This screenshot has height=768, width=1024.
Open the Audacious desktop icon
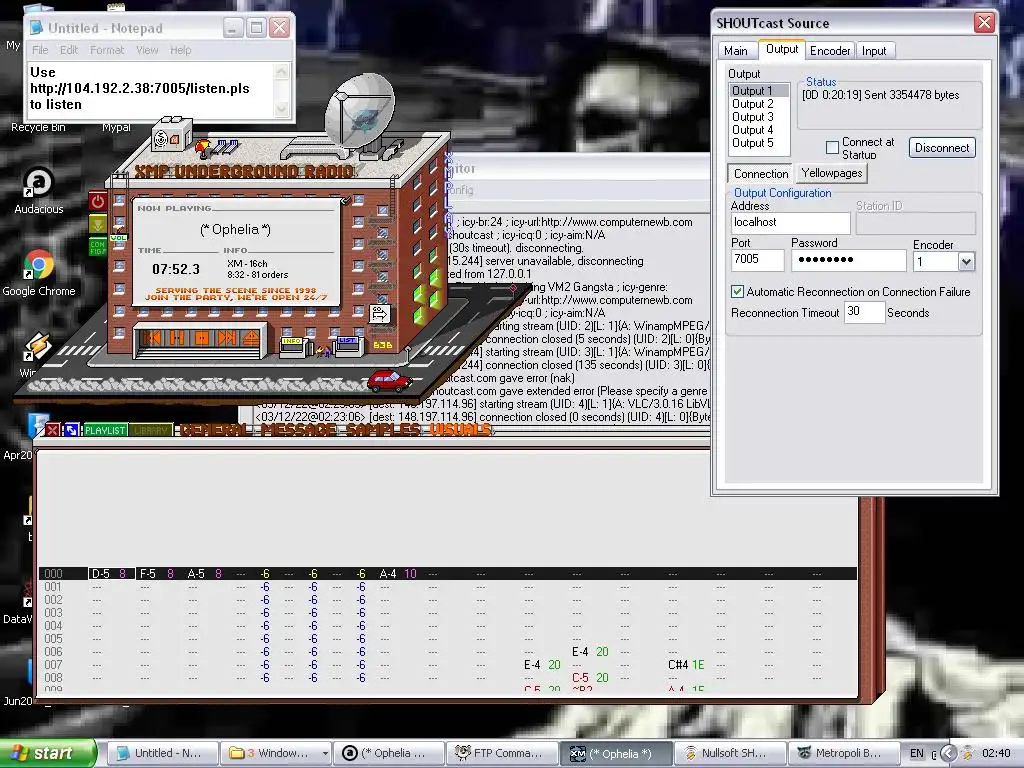39,190
